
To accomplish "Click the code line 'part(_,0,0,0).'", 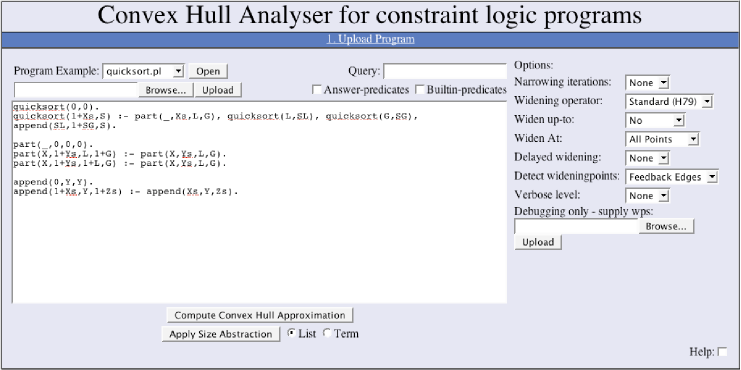I will pyautogui.click(x=53, y=145).
